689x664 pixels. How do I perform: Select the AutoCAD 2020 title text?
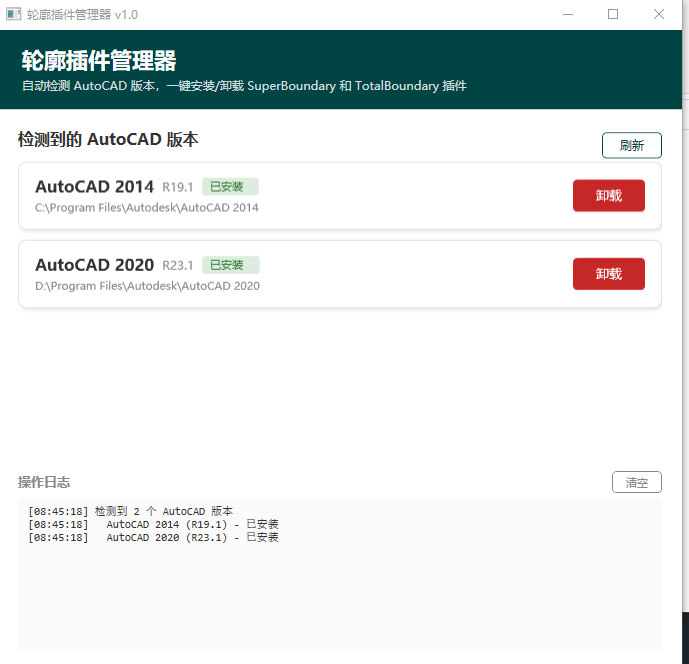point(94,265)
